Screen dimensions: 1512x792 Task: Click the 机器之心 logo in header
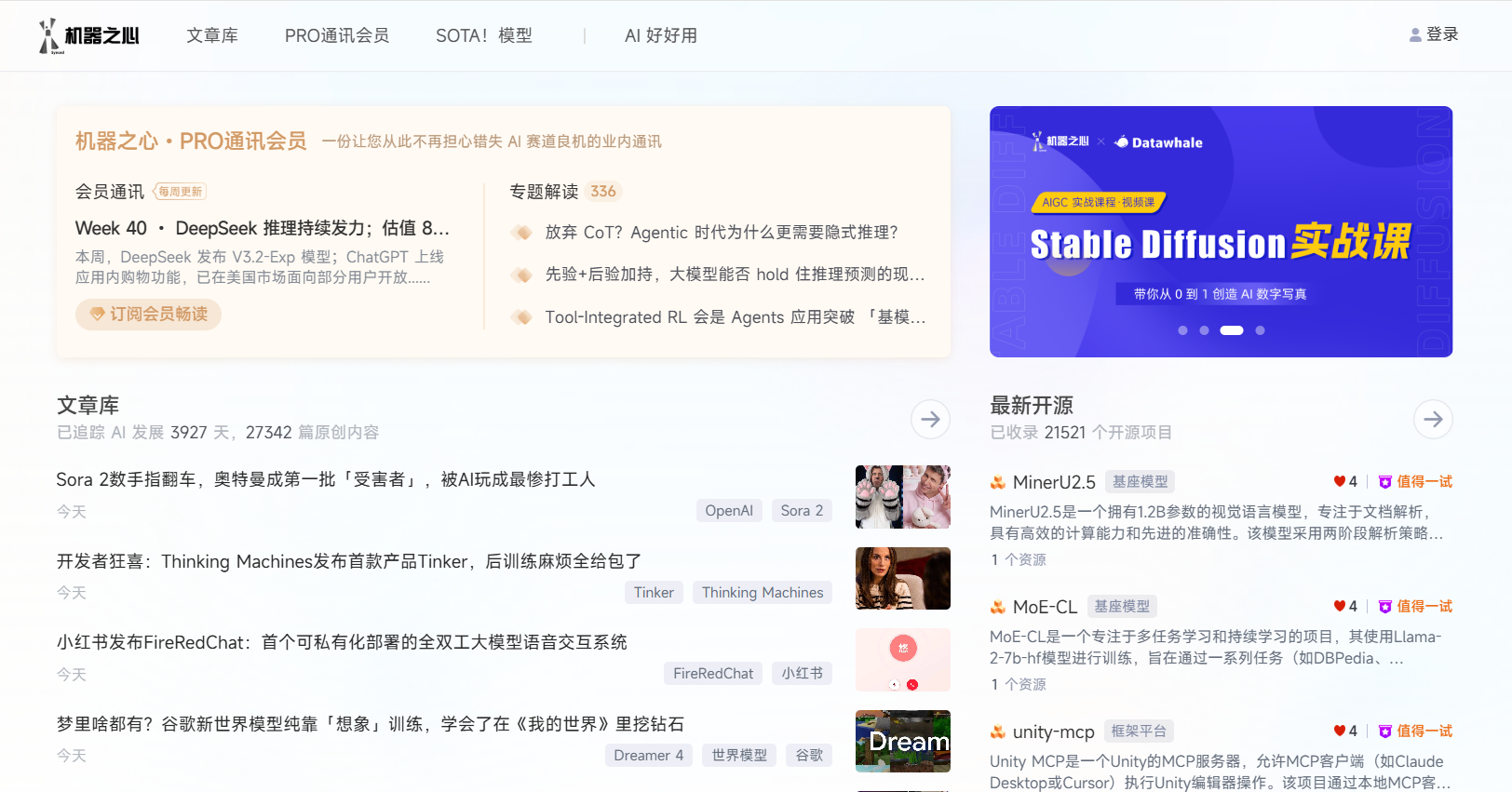89,35
